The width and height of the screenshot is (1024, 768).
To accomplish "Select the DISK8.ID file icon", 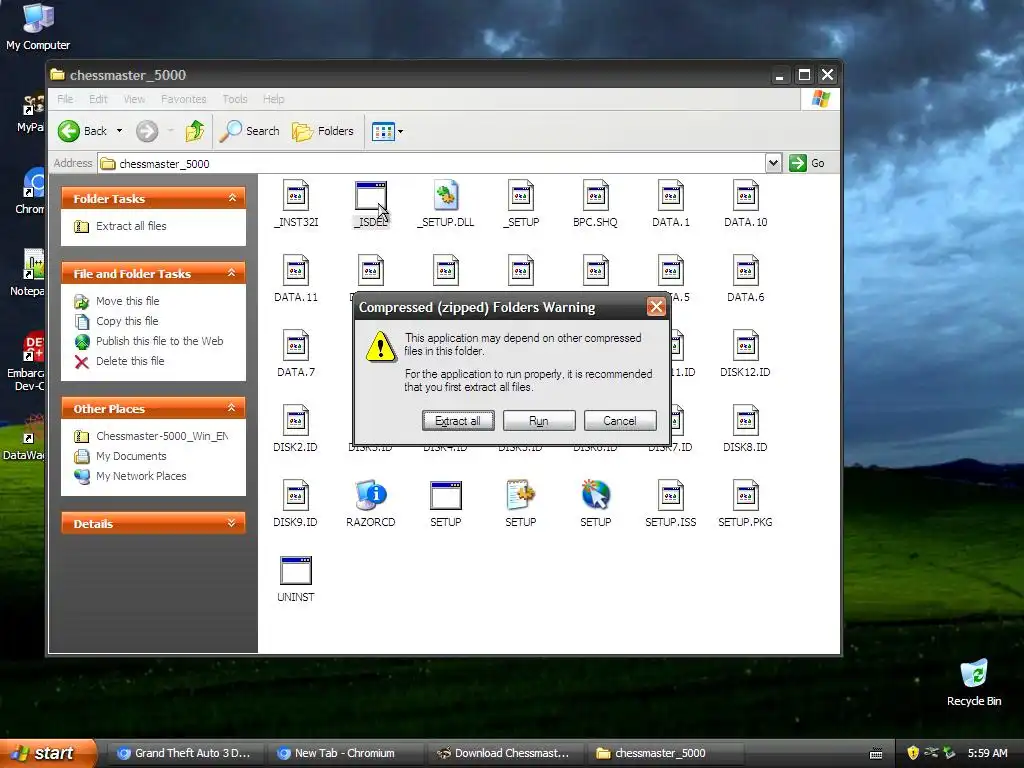I will click(746, 420).
